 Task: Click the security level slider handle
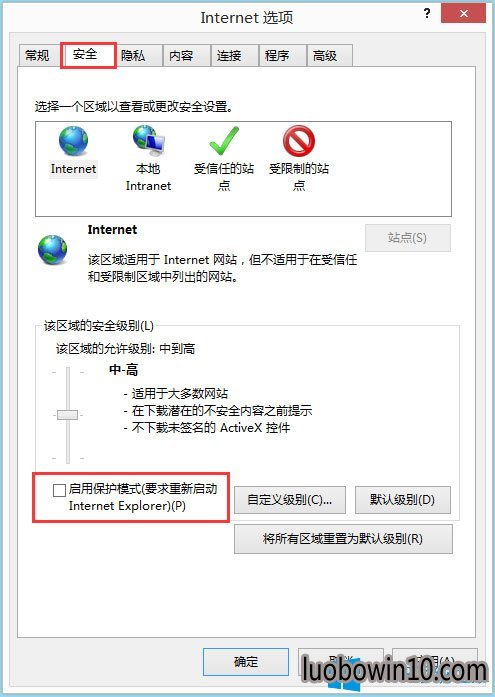tap(68, 415)
